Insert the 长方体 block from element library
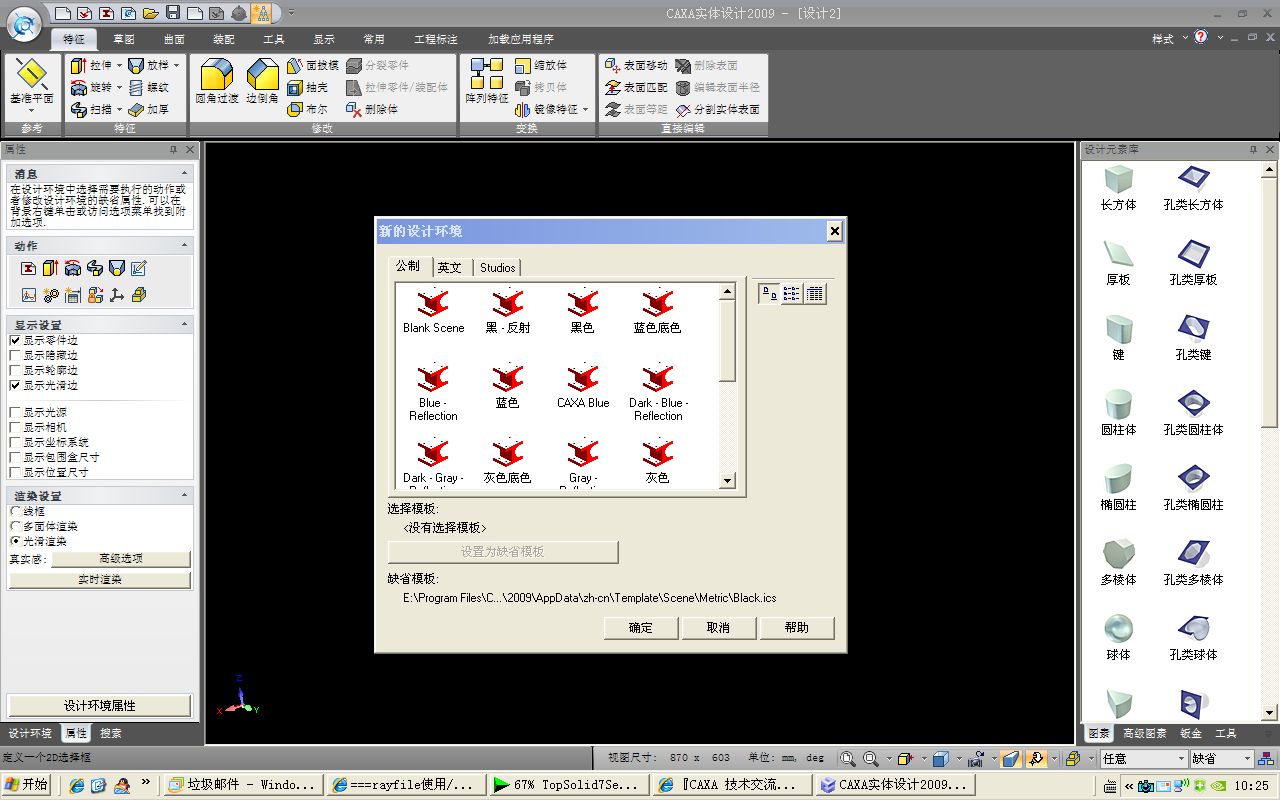1280x800 pixels. pyautogui.click(x=1118, y=188)
